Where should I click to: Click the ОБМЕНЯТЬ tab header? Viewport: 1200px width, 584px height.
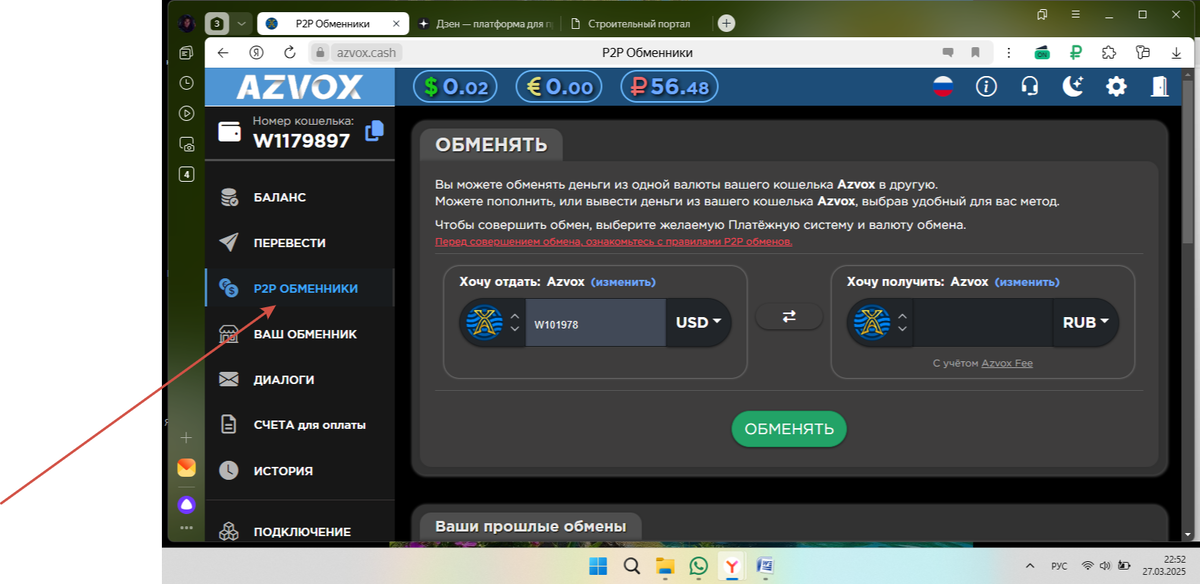[x=491, y=144]
